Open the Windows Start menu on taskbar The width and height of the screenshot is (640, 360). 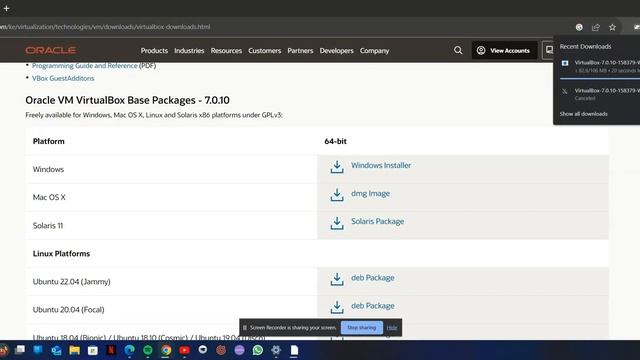pyautogui.click(x=38, y=350)
